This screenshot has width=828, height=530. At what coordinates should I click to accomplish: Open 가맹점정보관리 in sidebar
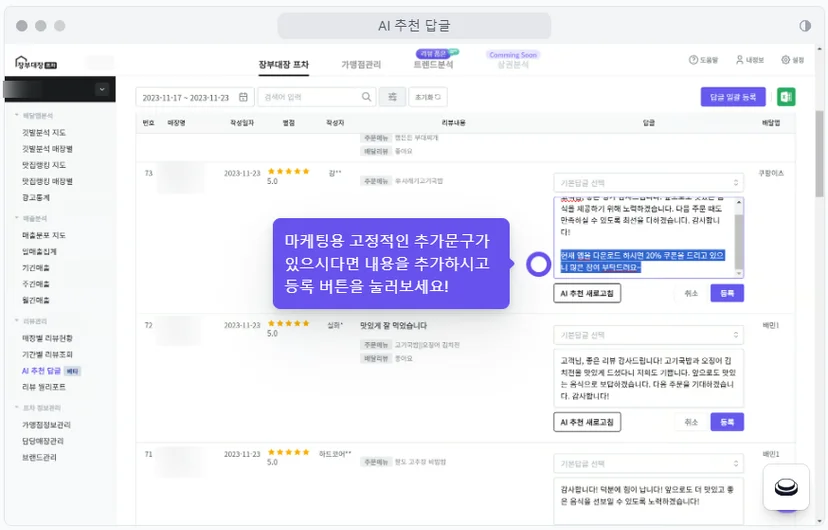pos(46,425)
